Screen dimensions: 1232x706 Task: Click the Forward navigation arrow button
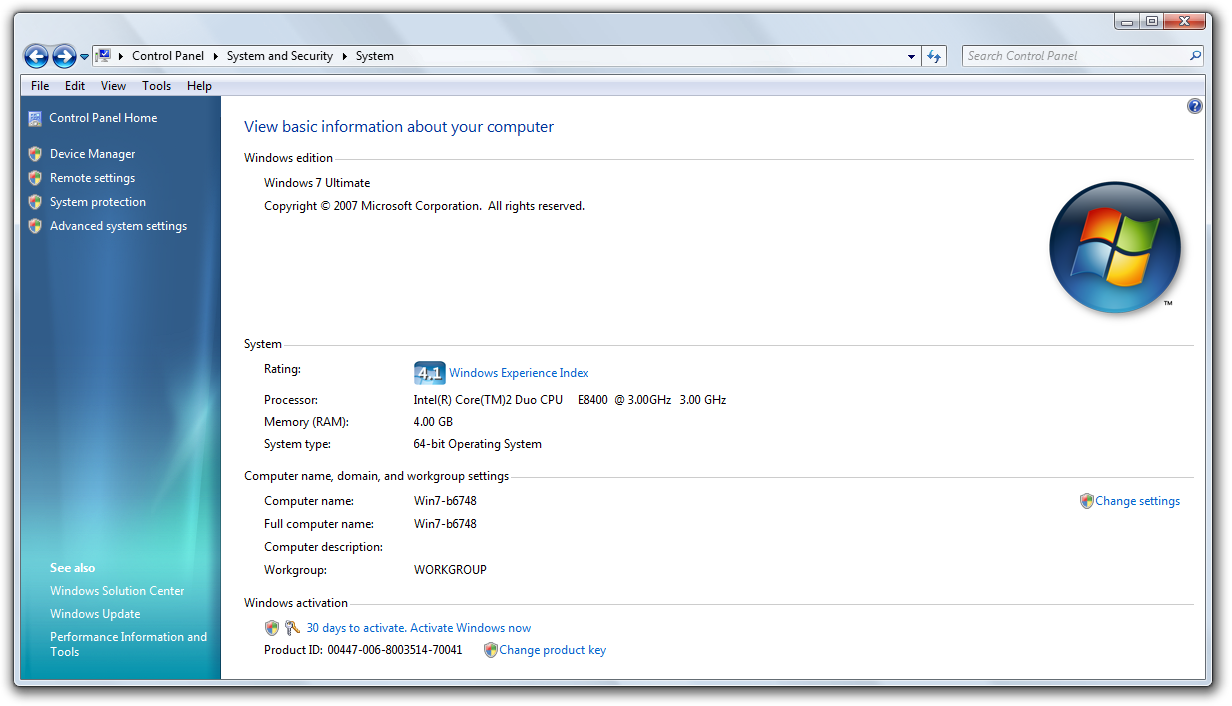pyautogui.click(x=64, y=56)
